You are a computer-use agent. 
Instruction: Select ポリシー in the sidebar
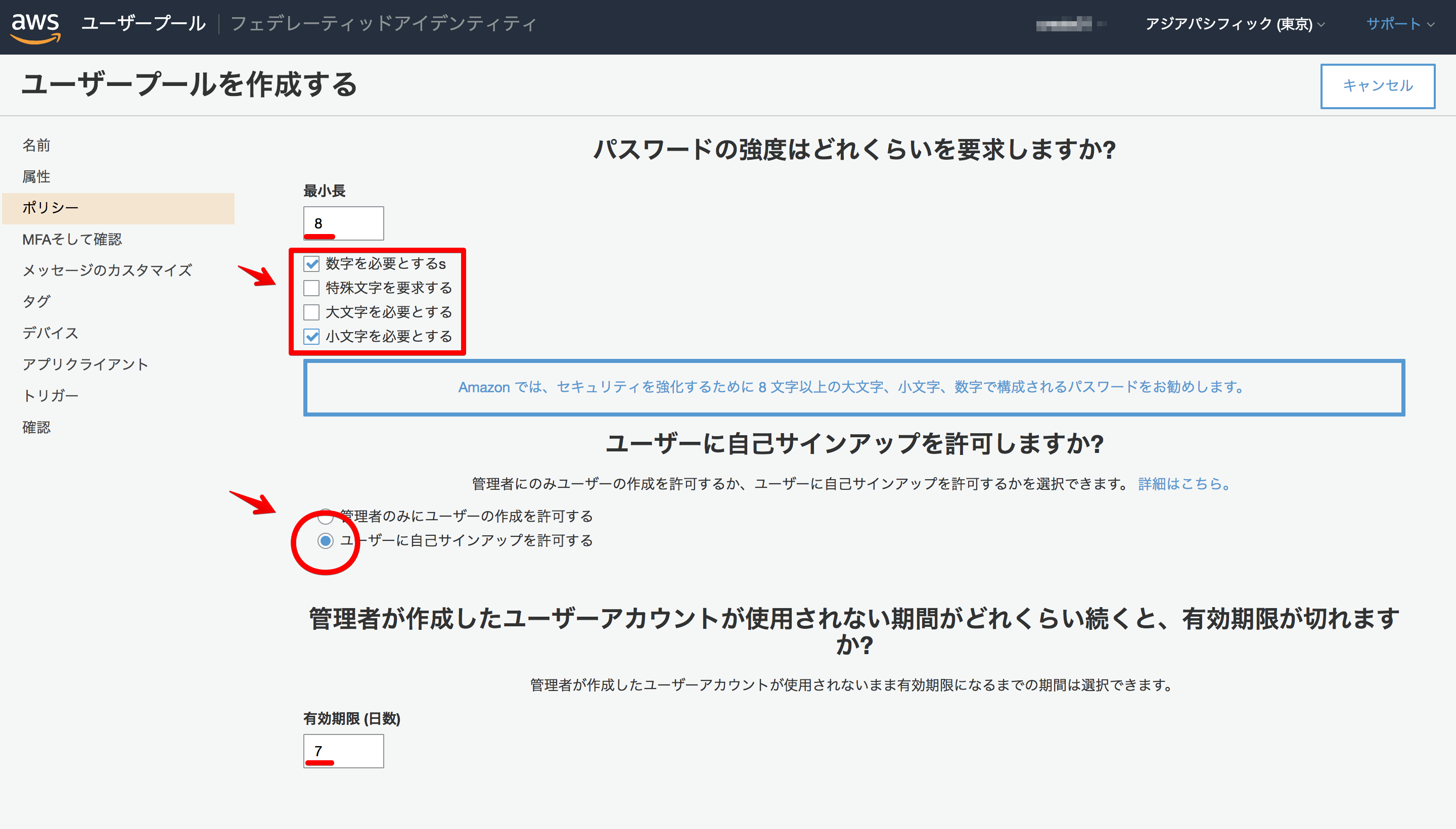pyautogui.click(x=118, y=208)
